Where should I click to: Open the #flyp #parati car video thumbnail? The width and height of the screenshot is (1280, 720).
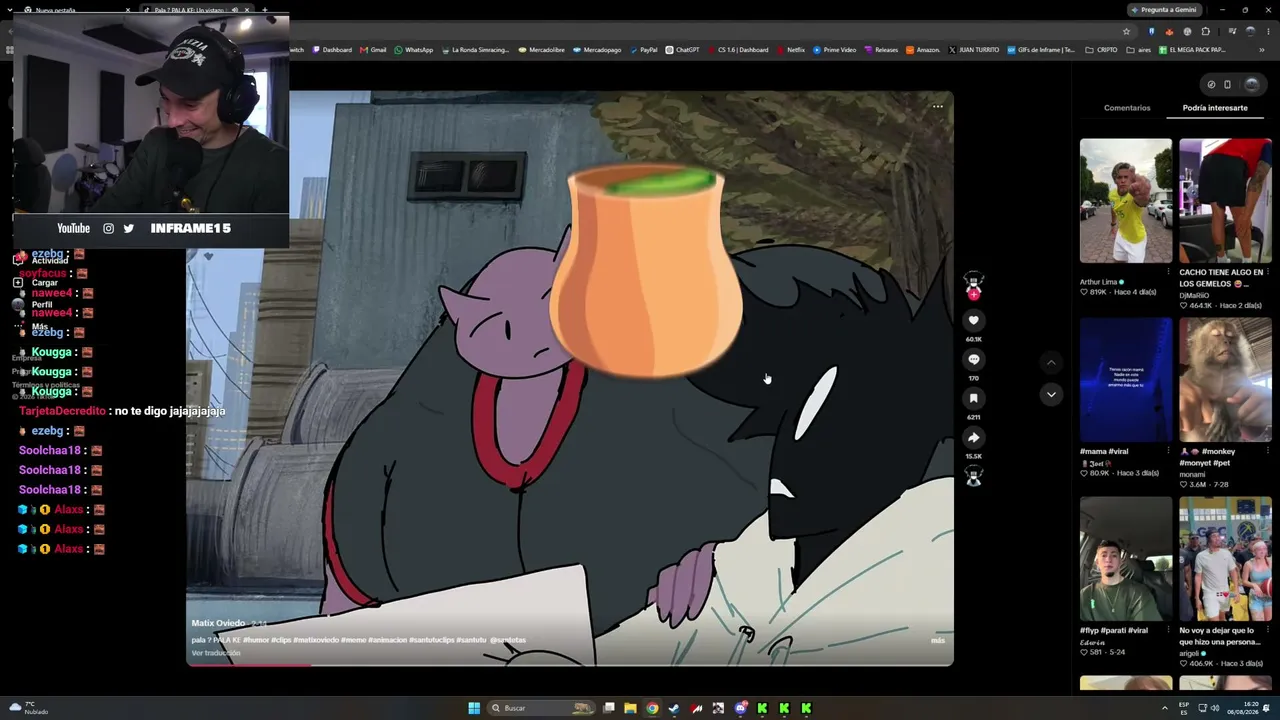1126,559
